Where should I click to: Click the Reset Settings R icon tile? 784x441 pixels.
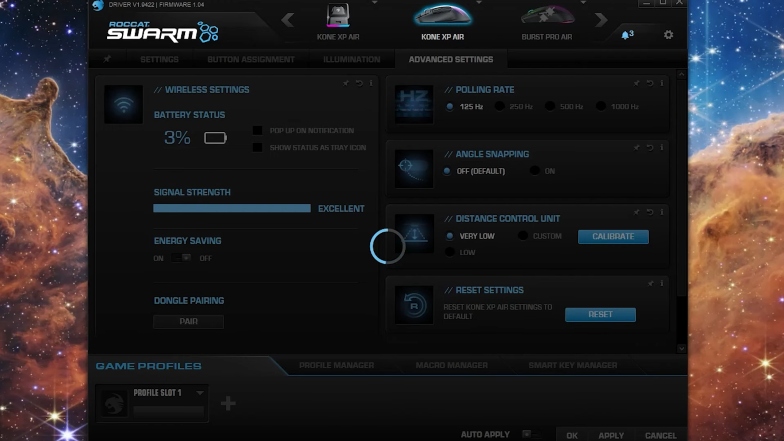[x=414, y=305]
